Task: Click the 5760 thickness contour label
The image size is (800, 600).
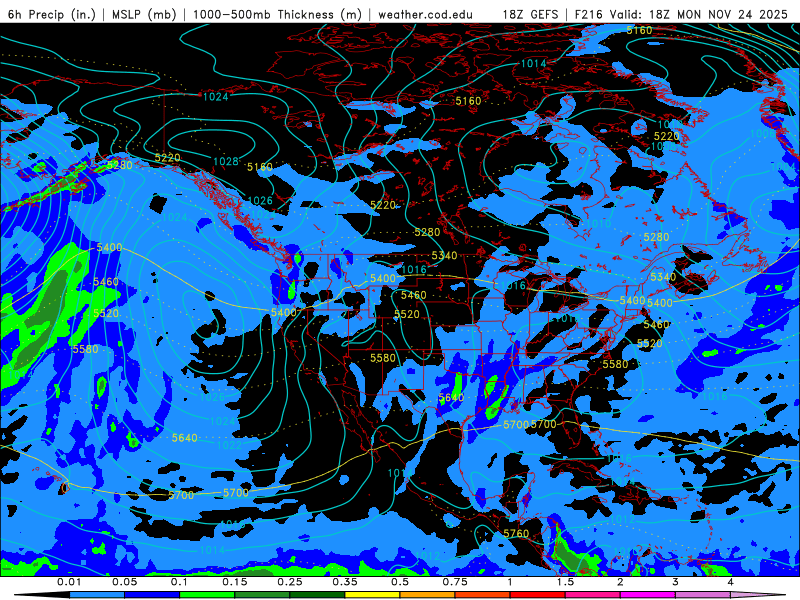Action: point(516,533)
